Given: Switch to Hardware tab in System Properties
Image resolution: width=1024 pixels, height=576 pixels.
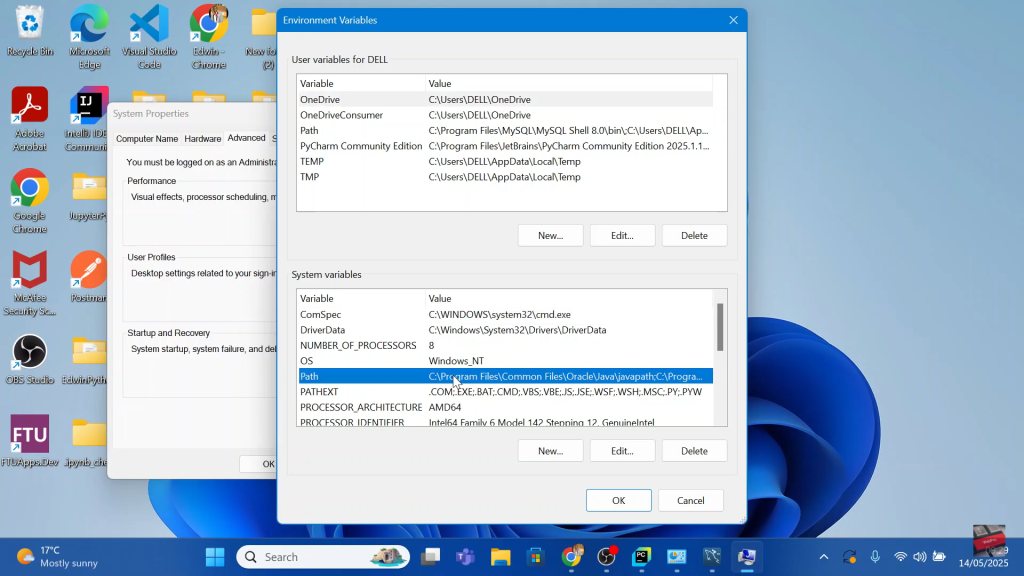Looking at the screenshot, I should (x=202, y=139).
